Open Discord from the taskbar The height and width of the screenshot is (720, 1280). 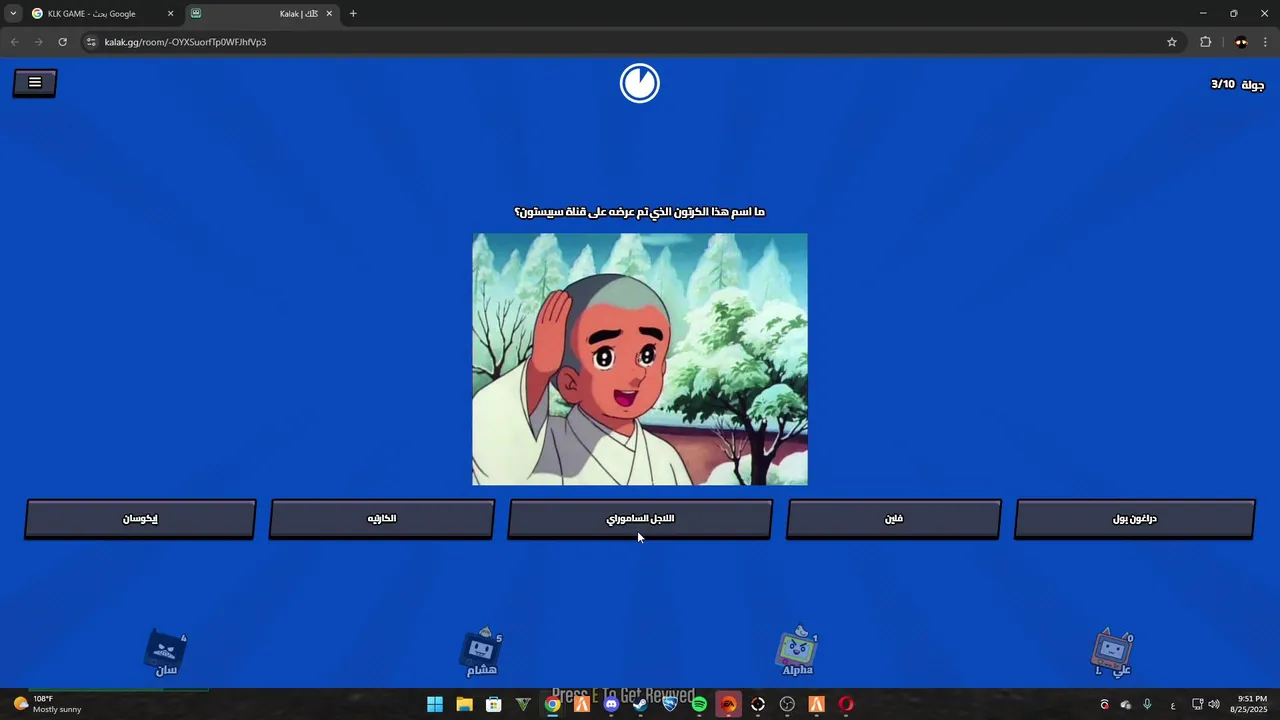point(611,704)
